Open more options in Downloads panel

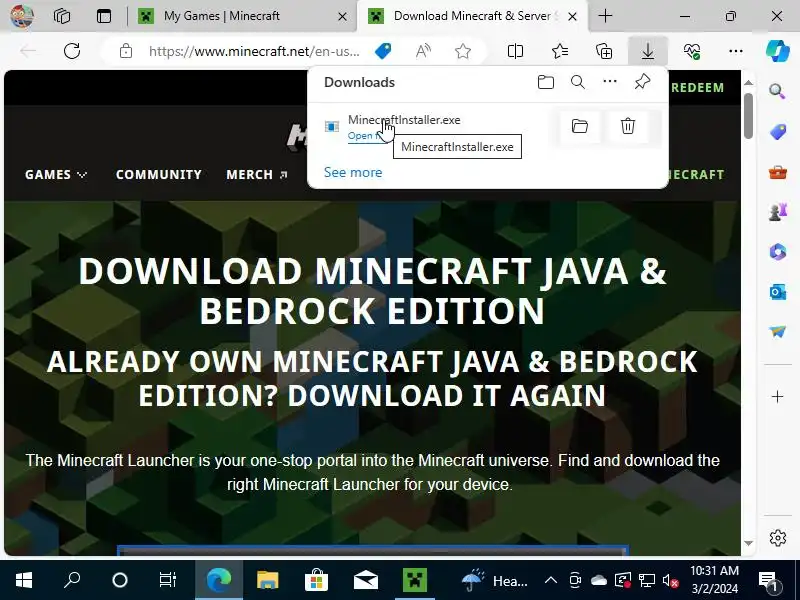click(x=610, y=82)
